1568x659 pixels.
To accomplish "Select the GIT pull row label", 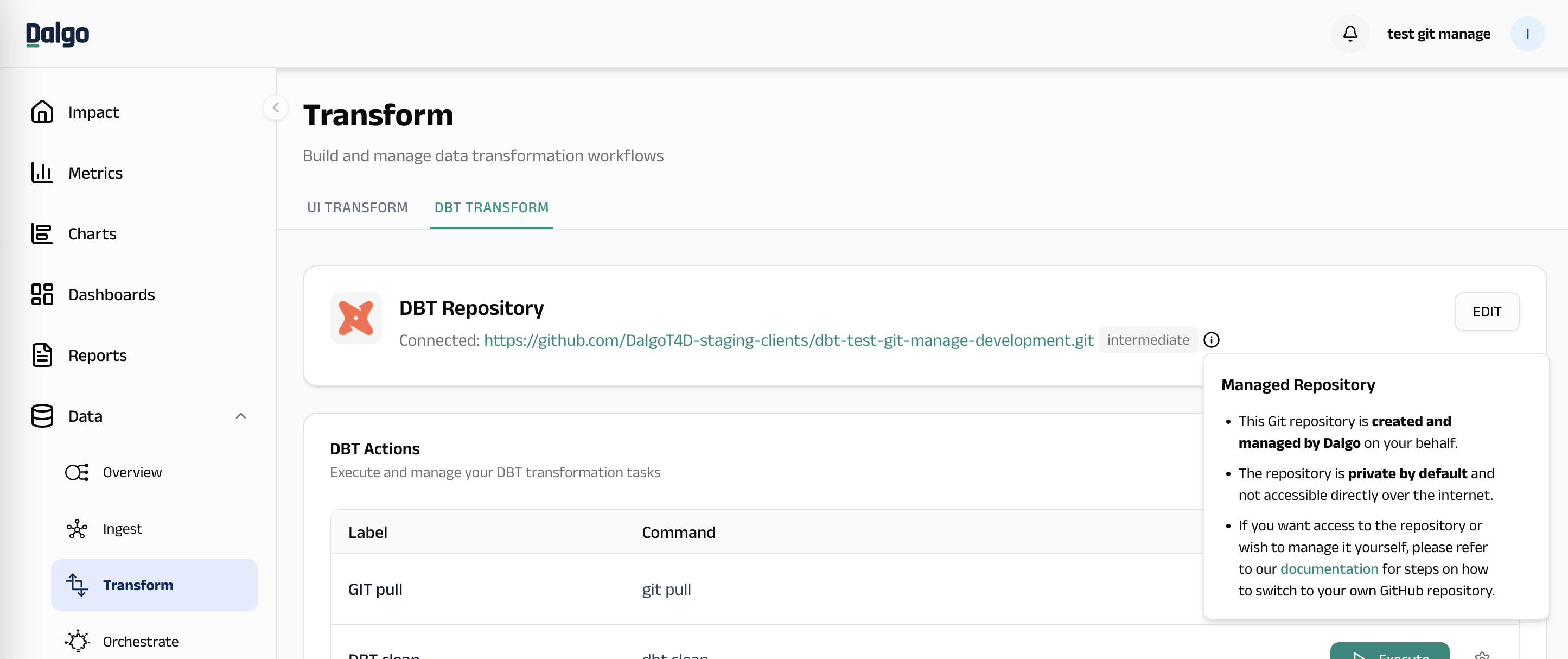I will [375, 590].
